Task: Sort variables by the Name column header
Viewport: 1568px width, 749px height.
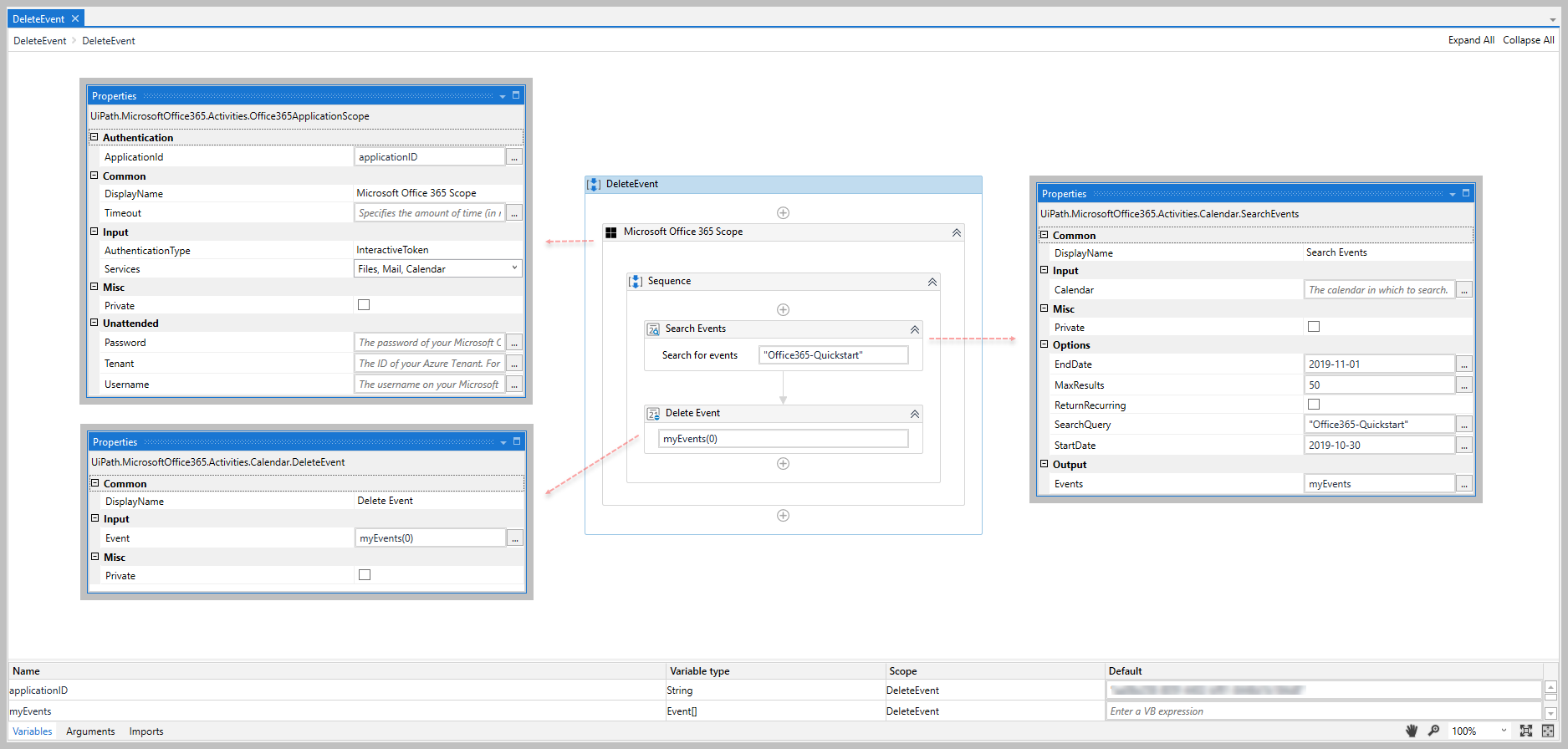Action: point(337,671)
